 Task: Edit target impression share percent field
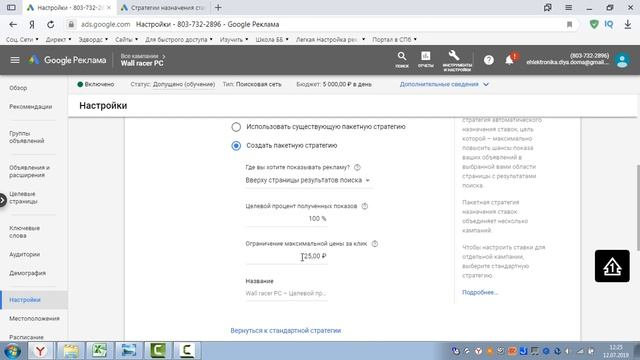point(286,219)
